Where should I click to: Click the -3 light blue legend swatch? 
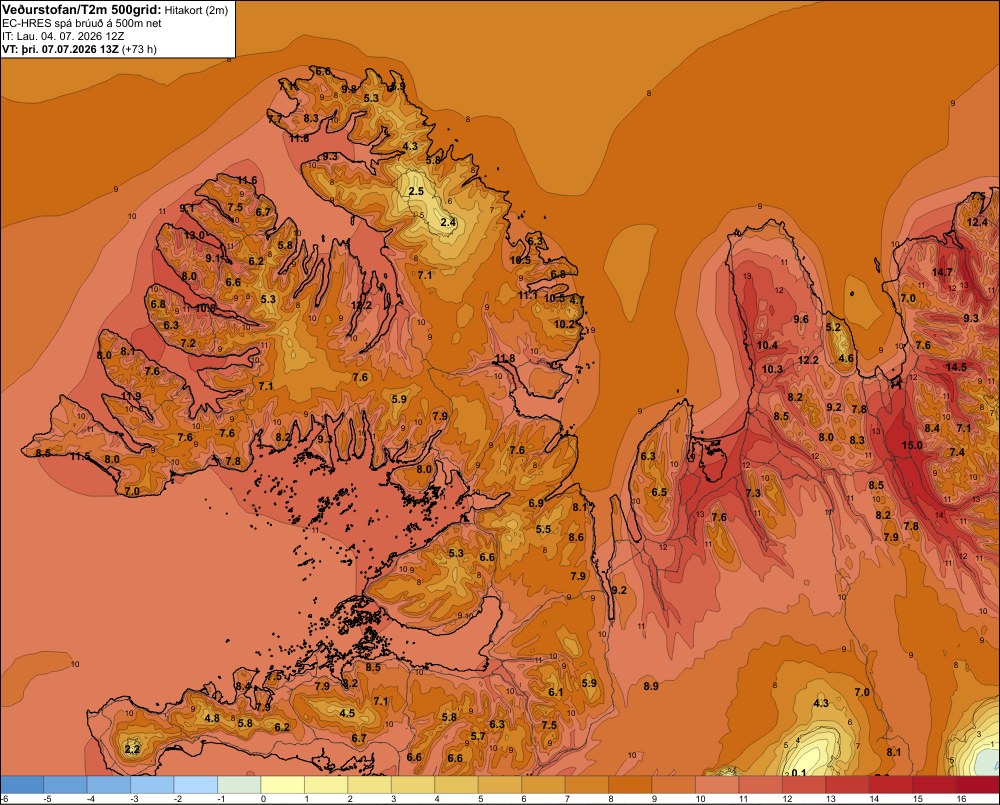152,785
